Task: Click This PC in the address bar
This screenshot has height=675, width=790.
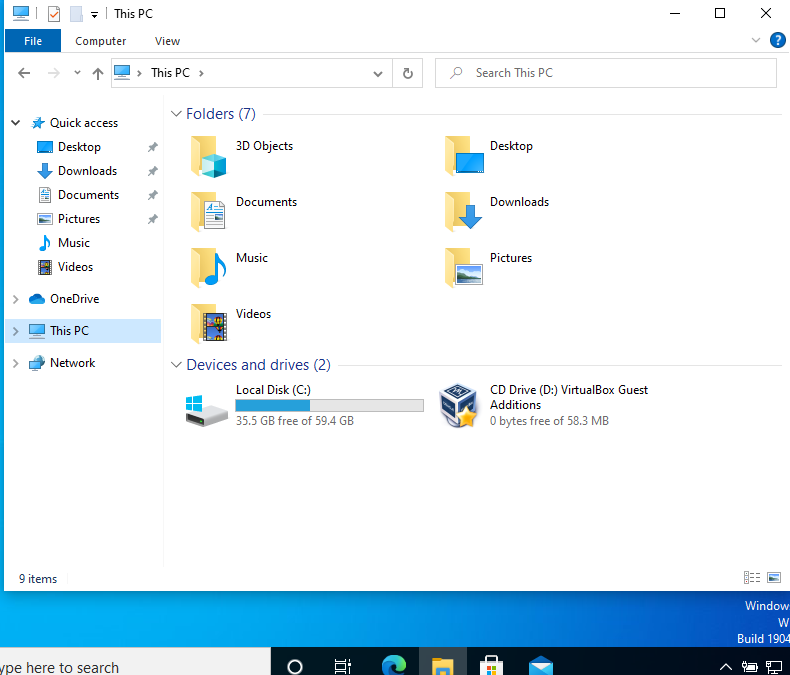Action: 170,73
